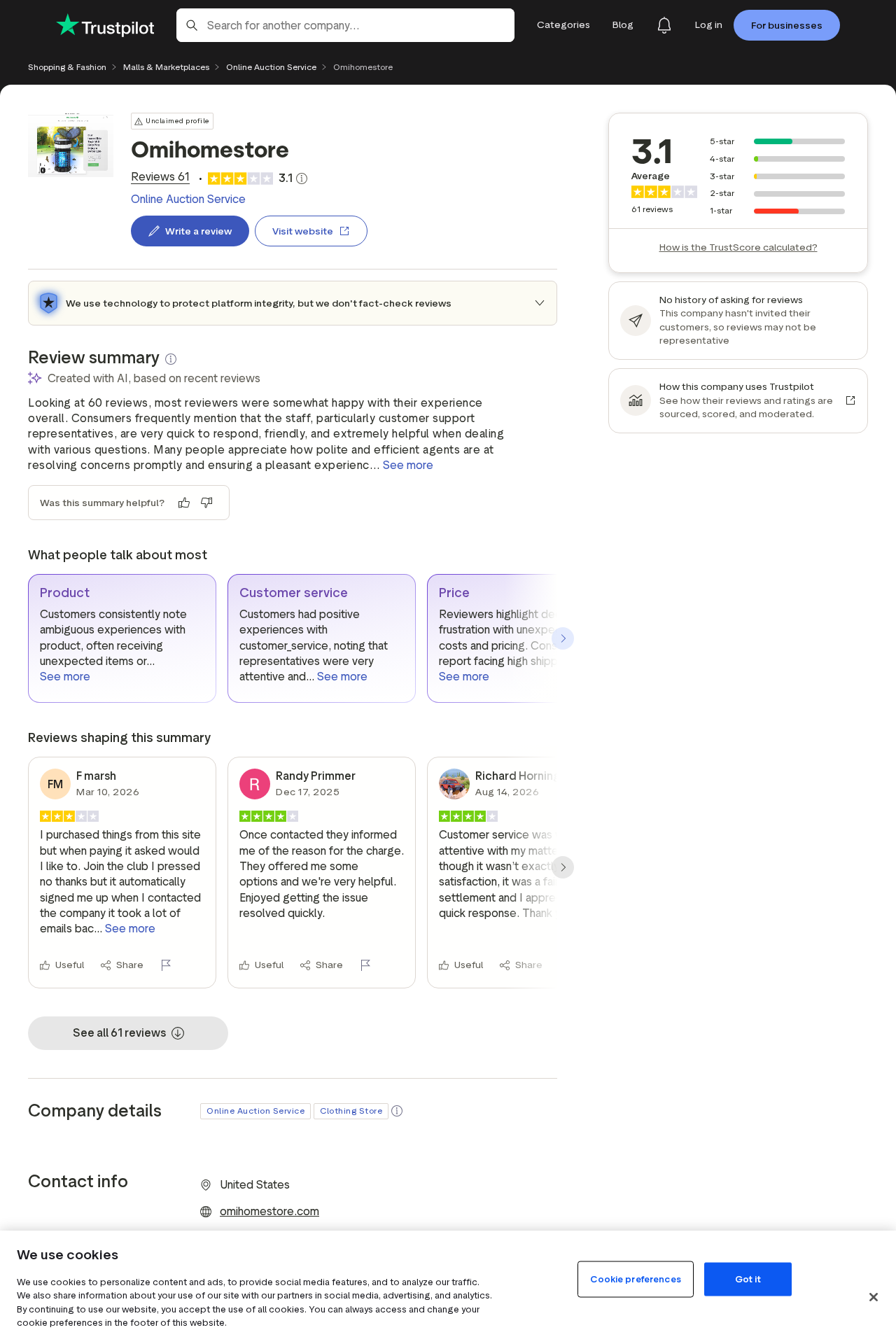Open Shopping & Fashion breadcrumb
This screenshot has height=1330, width=896.
[x=67, y=68]
